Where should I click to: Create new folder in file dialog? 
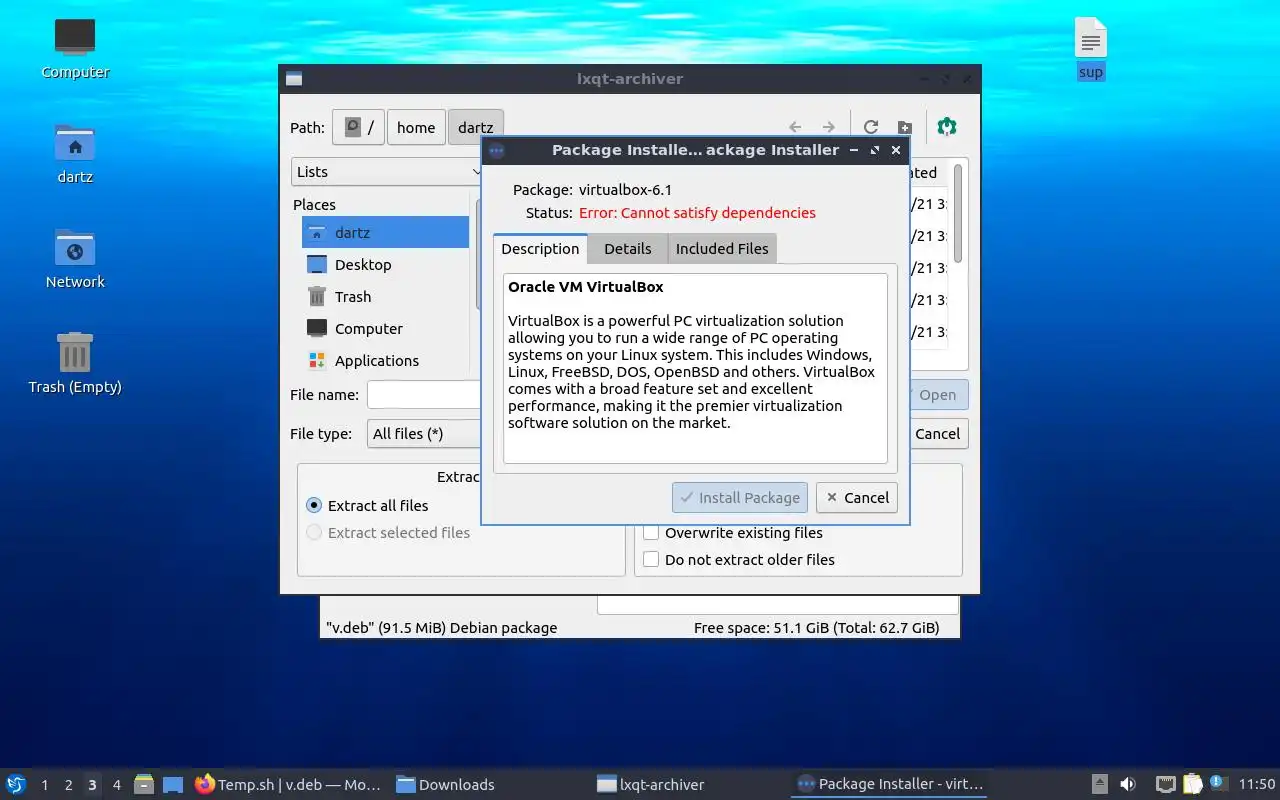pyautogui.click(x=904, y=127)
